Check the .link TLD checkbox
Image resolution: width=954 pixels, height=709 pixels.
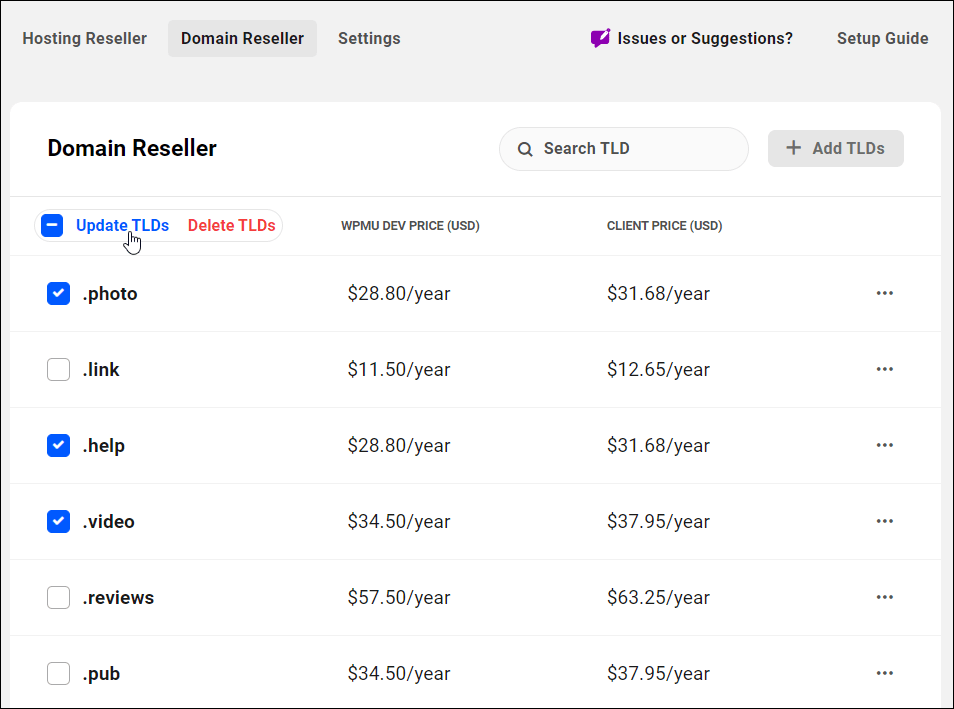tap(58, 369)
